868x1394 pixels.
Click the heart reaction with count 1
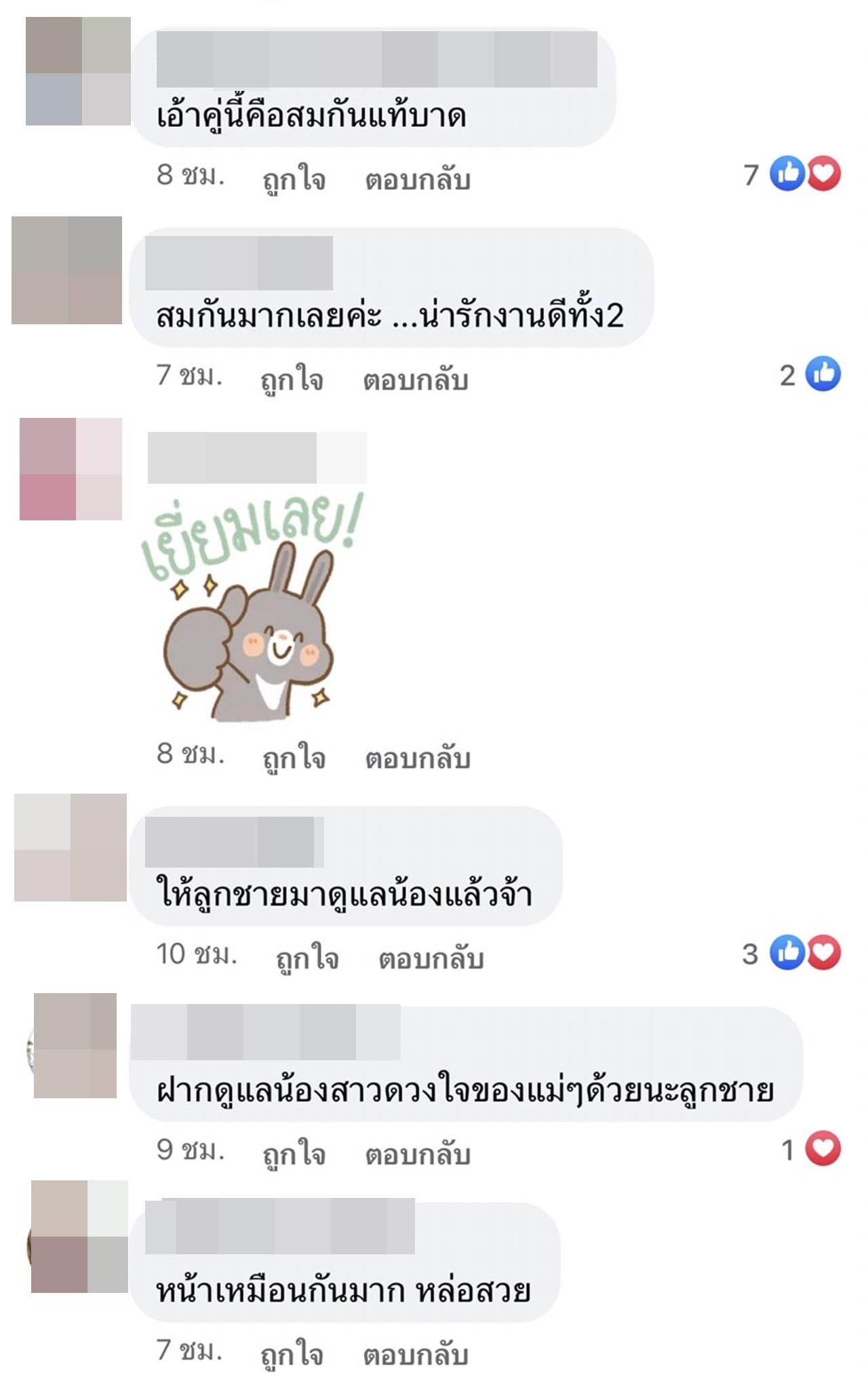[x=823, y=1149]
